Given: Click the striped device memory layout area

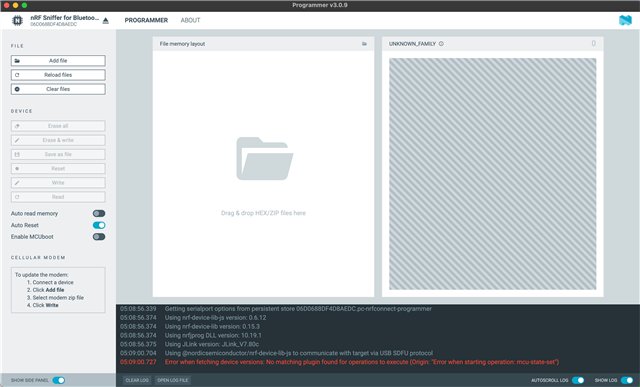Looking at the screenshot, I should [493, 174].
